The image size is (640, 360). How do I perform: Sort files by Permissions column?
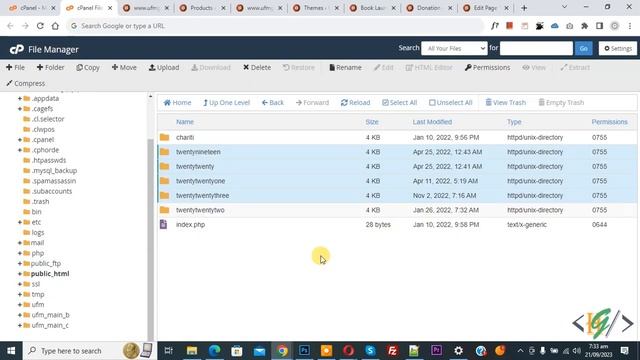point(609,122)
